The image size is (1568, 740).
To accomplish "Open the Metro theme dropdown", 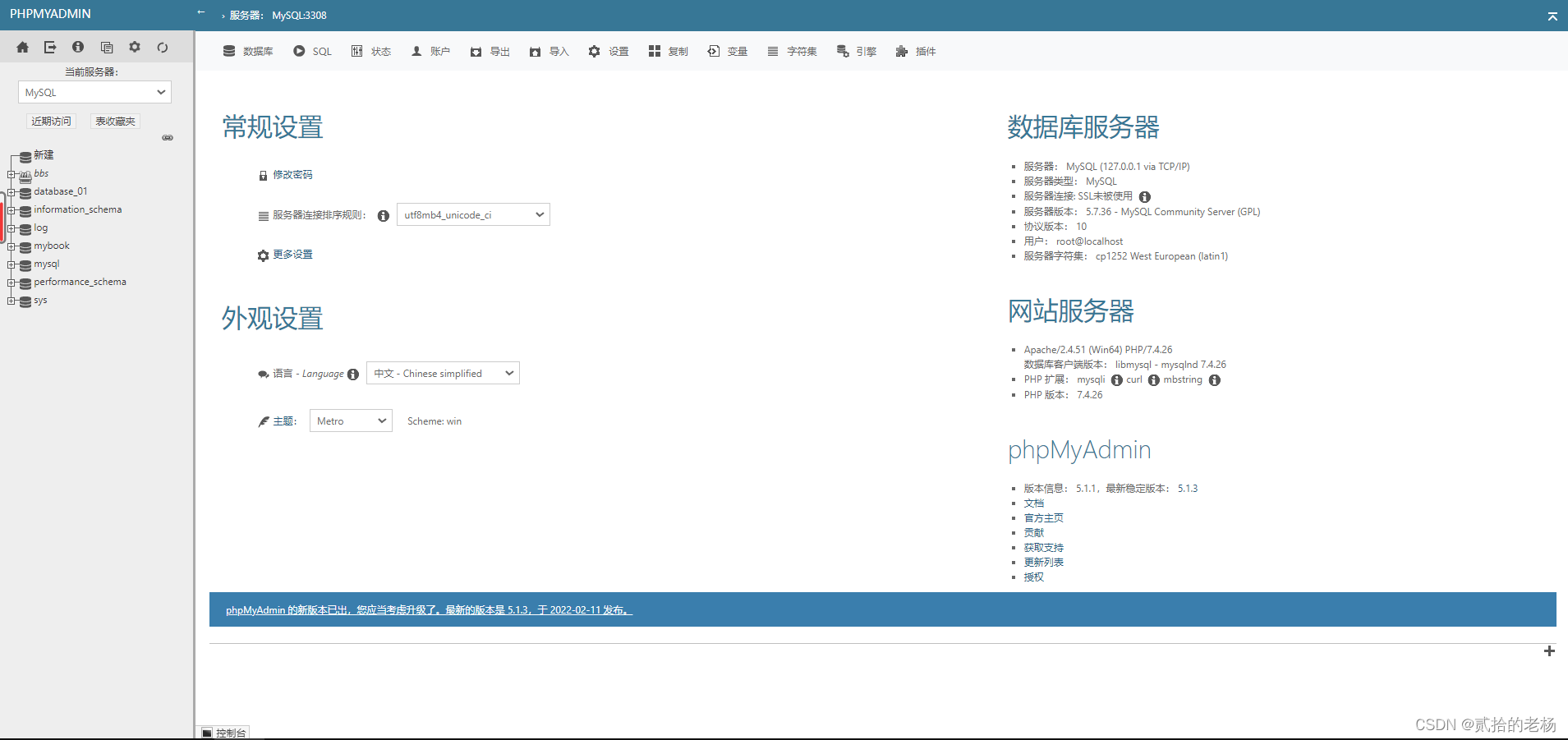I will tap(351, 421).
